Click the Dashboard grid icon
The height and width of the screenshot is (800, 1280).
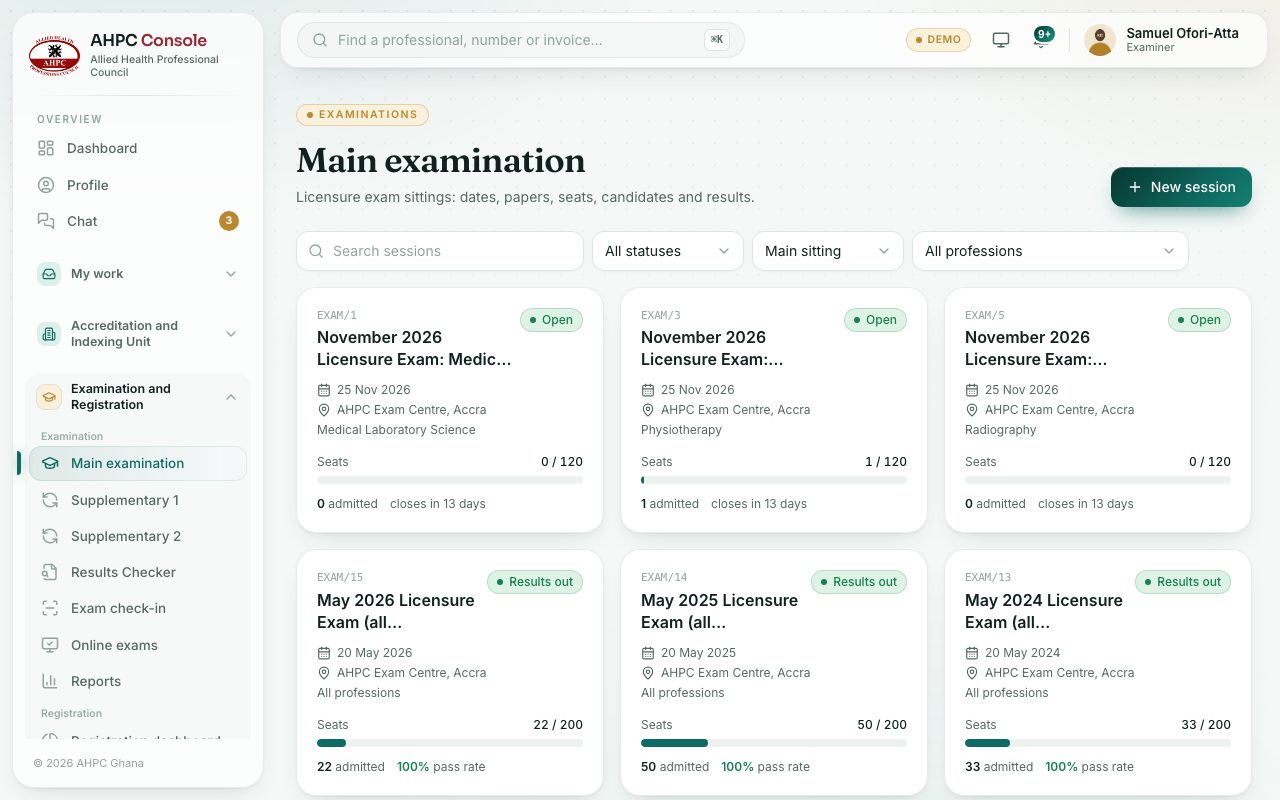[46, 148]
